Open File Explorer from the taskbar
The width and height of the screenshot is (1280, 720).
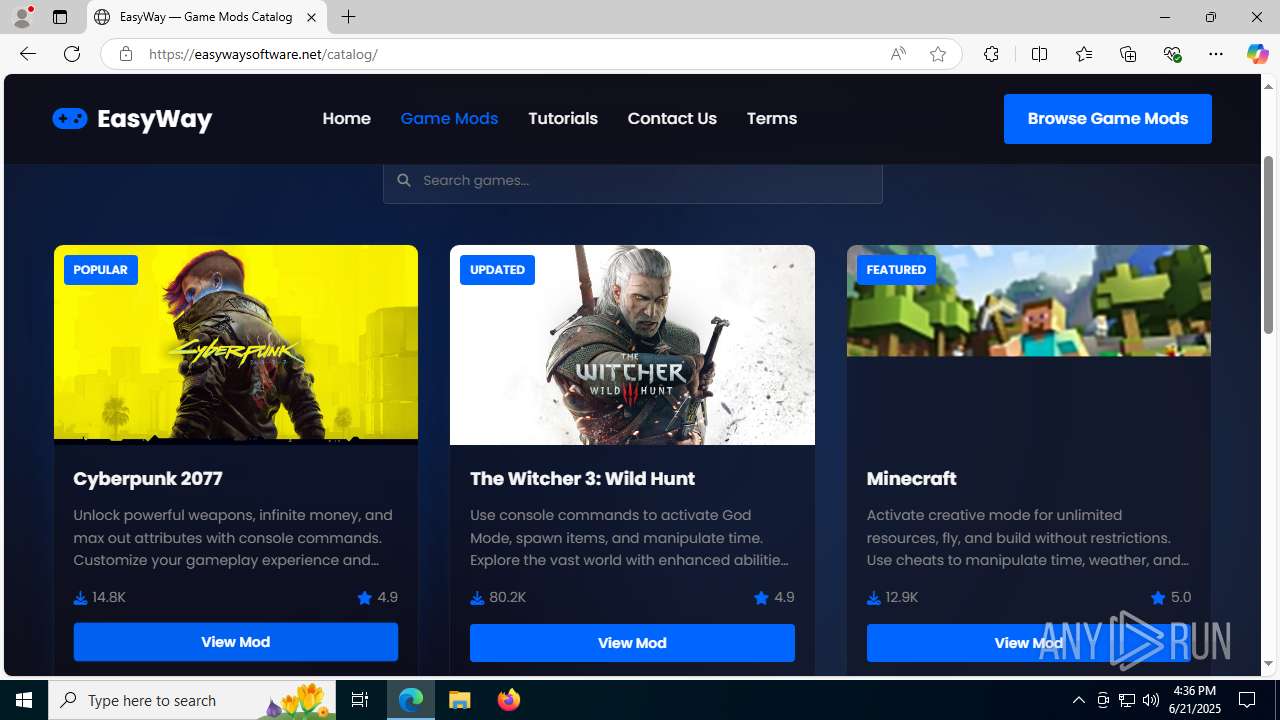[460, 700]
